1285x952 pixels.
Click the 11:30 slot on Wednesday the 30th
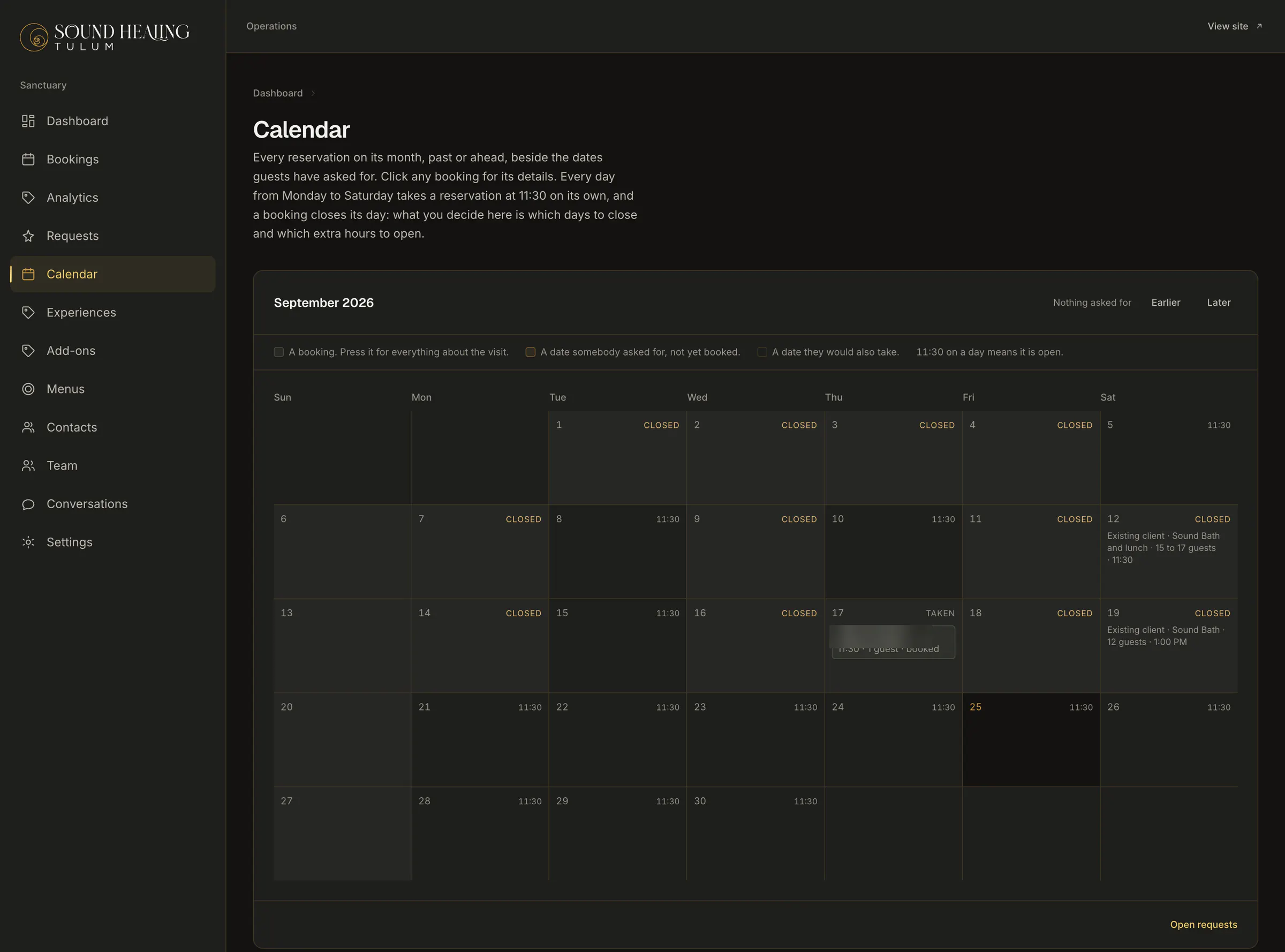tap(805, 801)
